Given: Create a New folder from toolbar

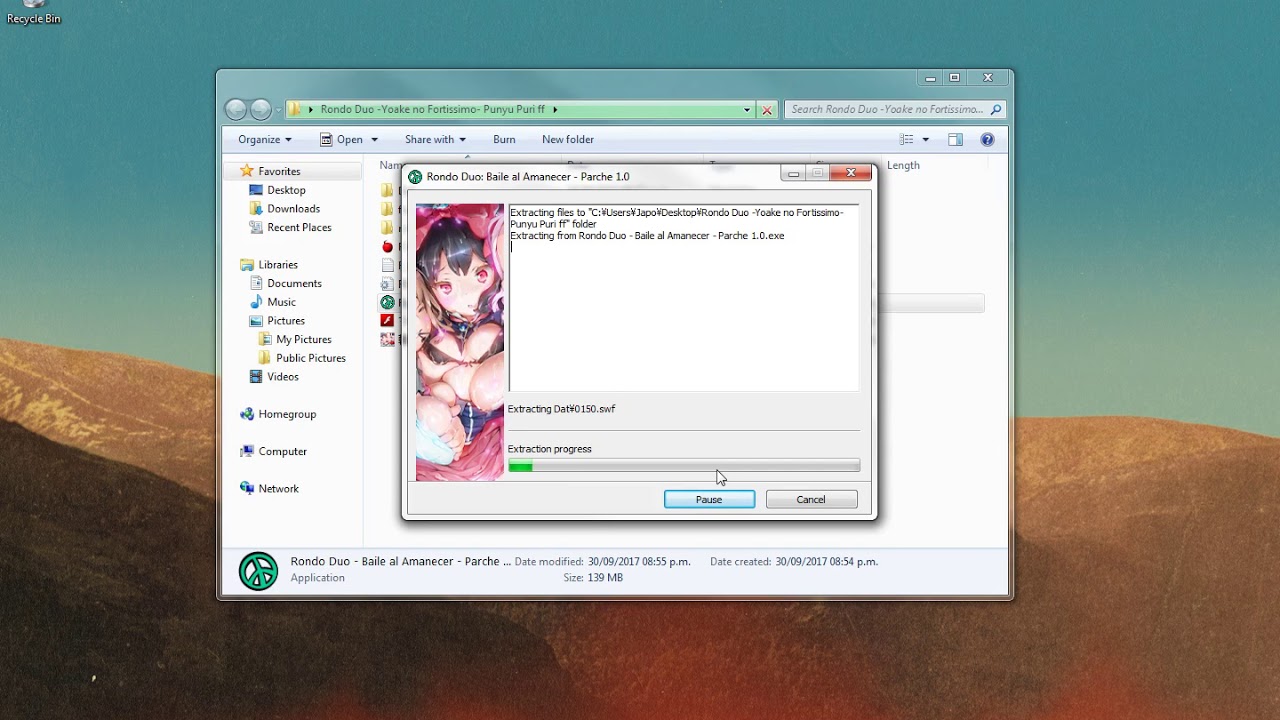Looking at the screenshot, I should (568, 139).
